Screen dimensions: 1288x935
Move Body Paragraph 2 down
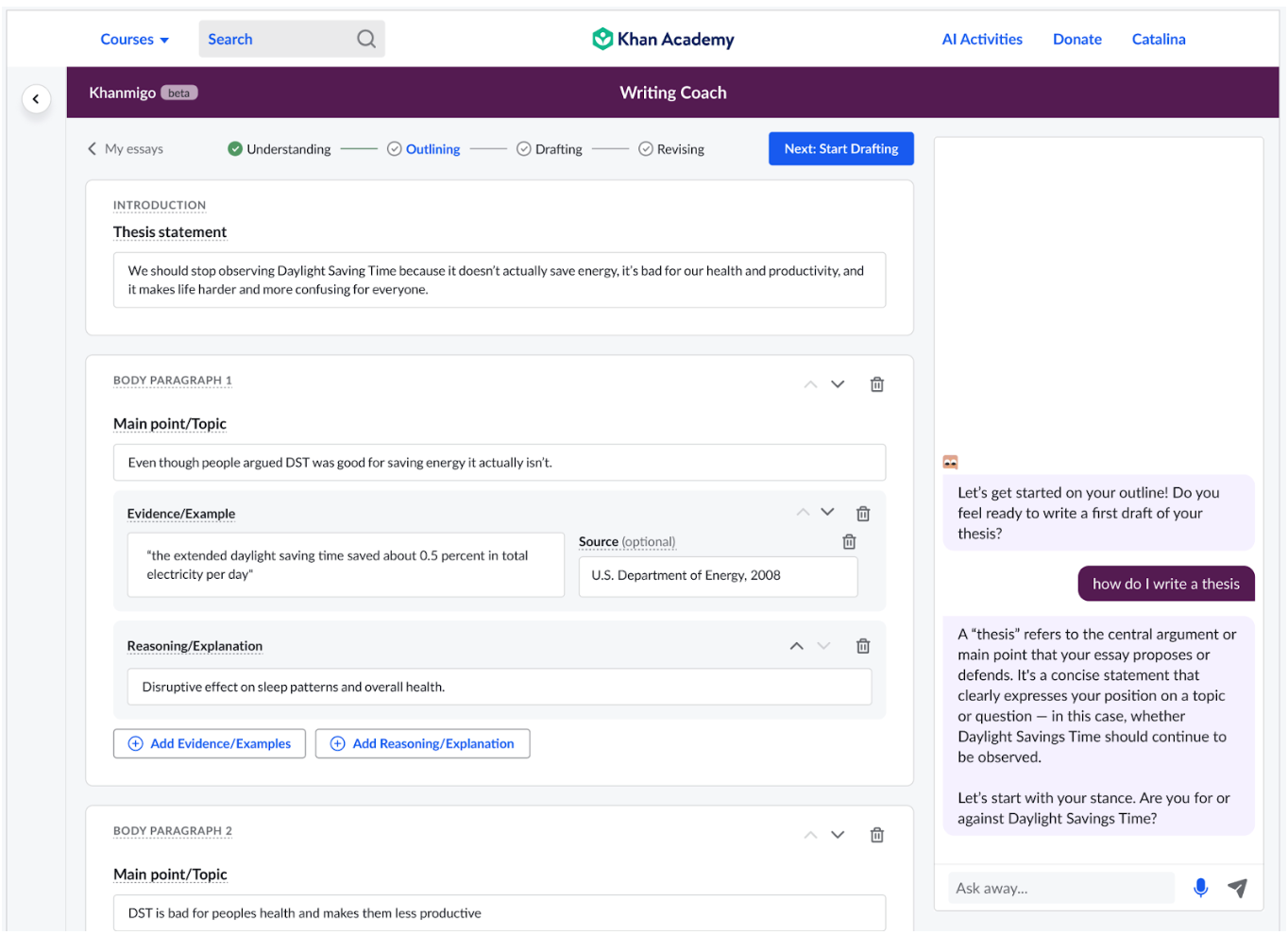pyautogui.click(x=838, y=835)
